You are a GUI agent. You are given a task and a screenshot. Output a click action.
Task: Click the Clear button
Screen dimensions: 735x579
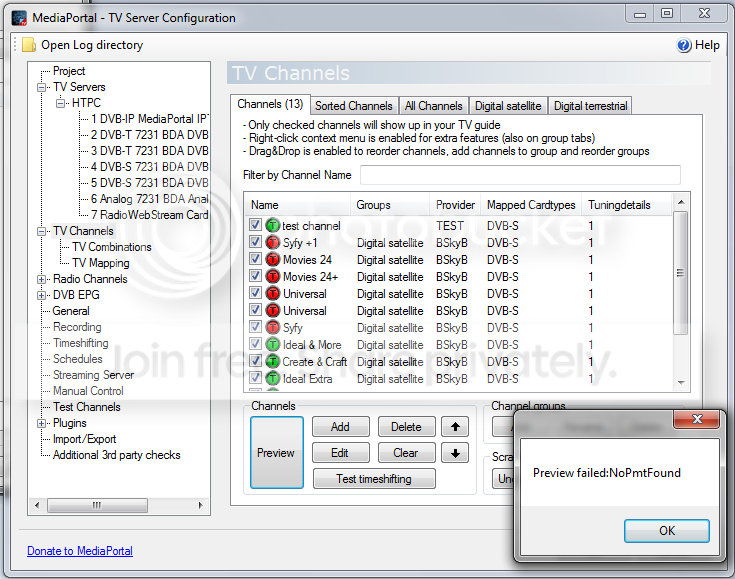406,453
